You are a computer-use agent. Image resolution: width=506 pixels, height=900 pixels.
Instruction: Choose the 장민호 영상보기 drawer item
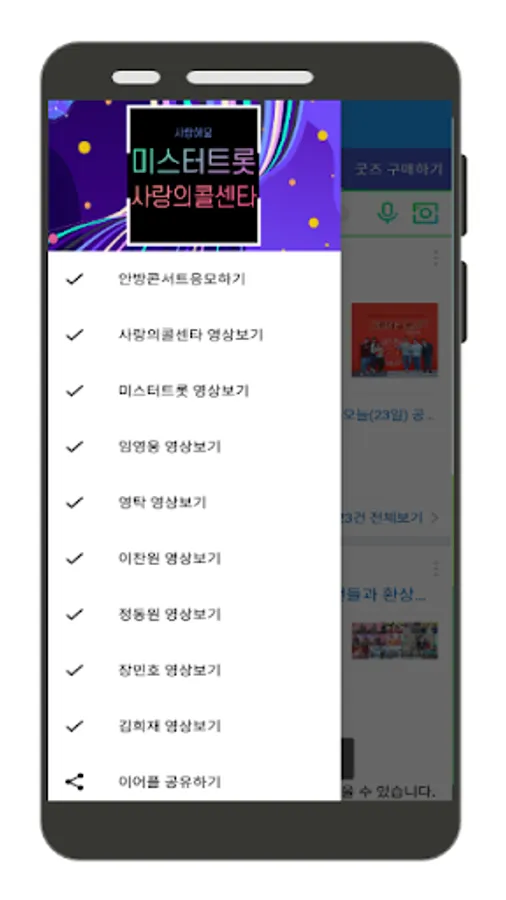194,670
